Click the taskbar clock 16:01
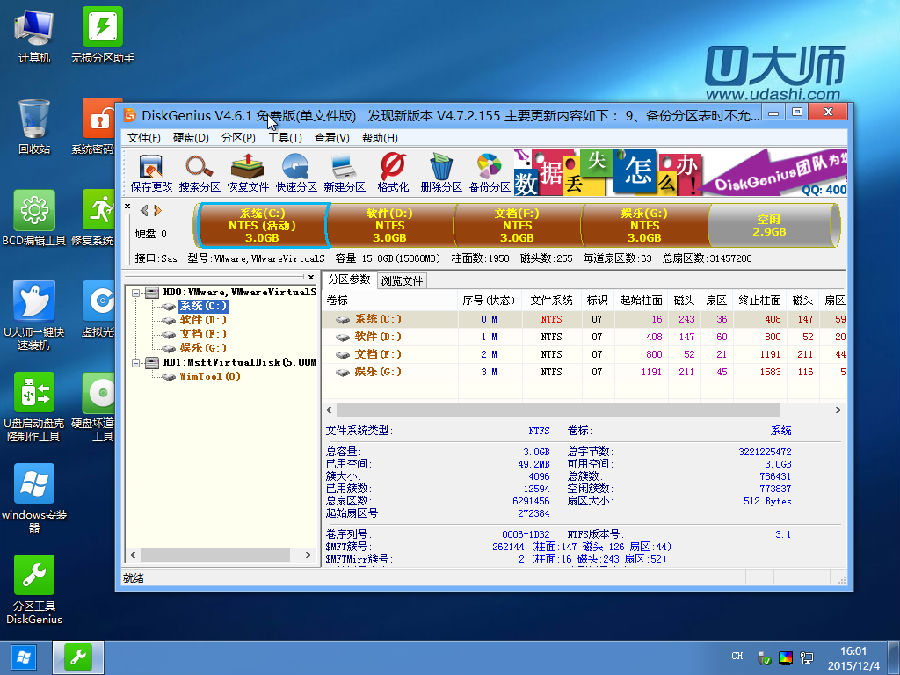900x675 pixels. tap(854, 651)
